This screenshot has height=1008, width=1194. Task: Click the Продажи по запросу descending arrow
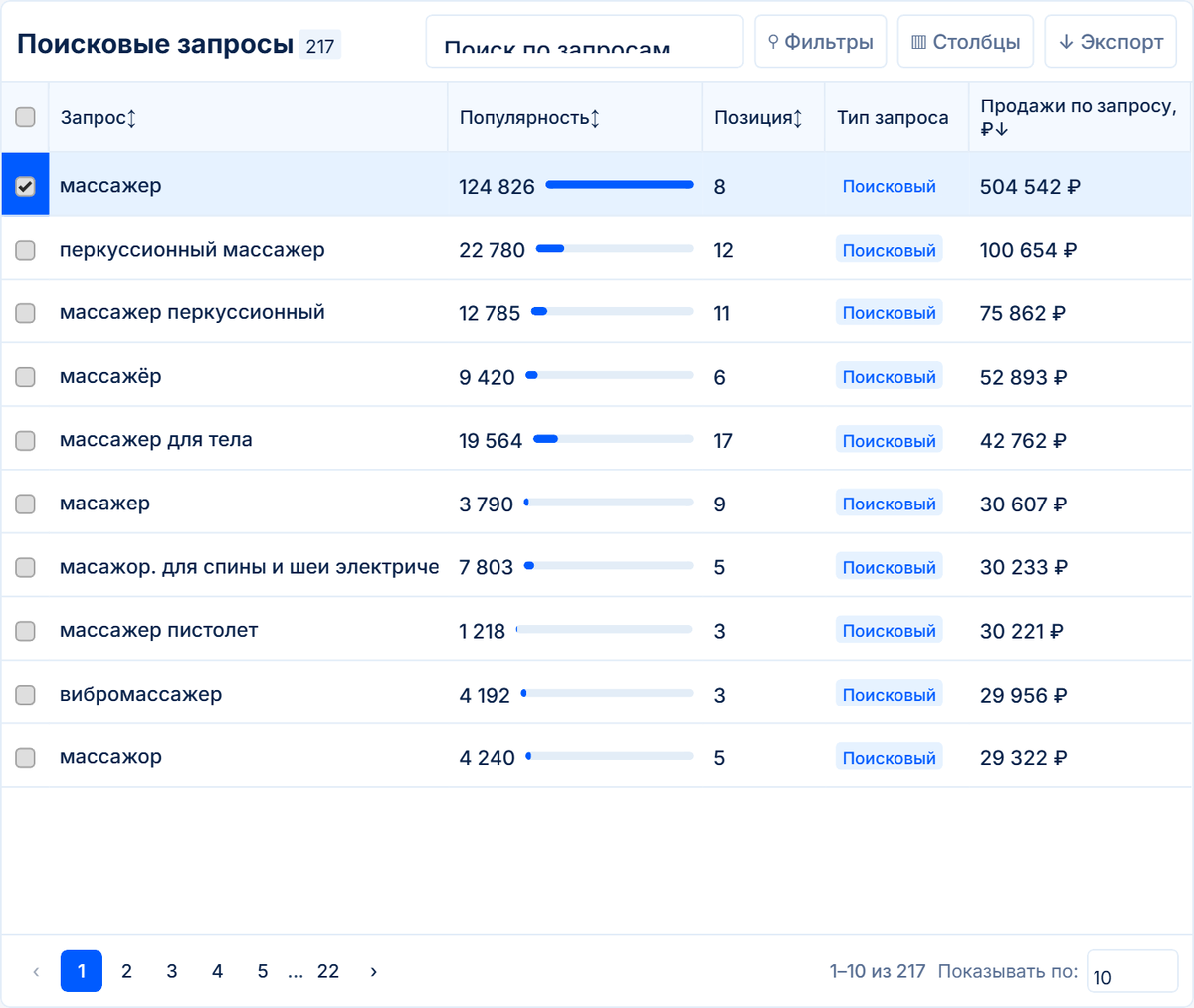(1001, 129)
